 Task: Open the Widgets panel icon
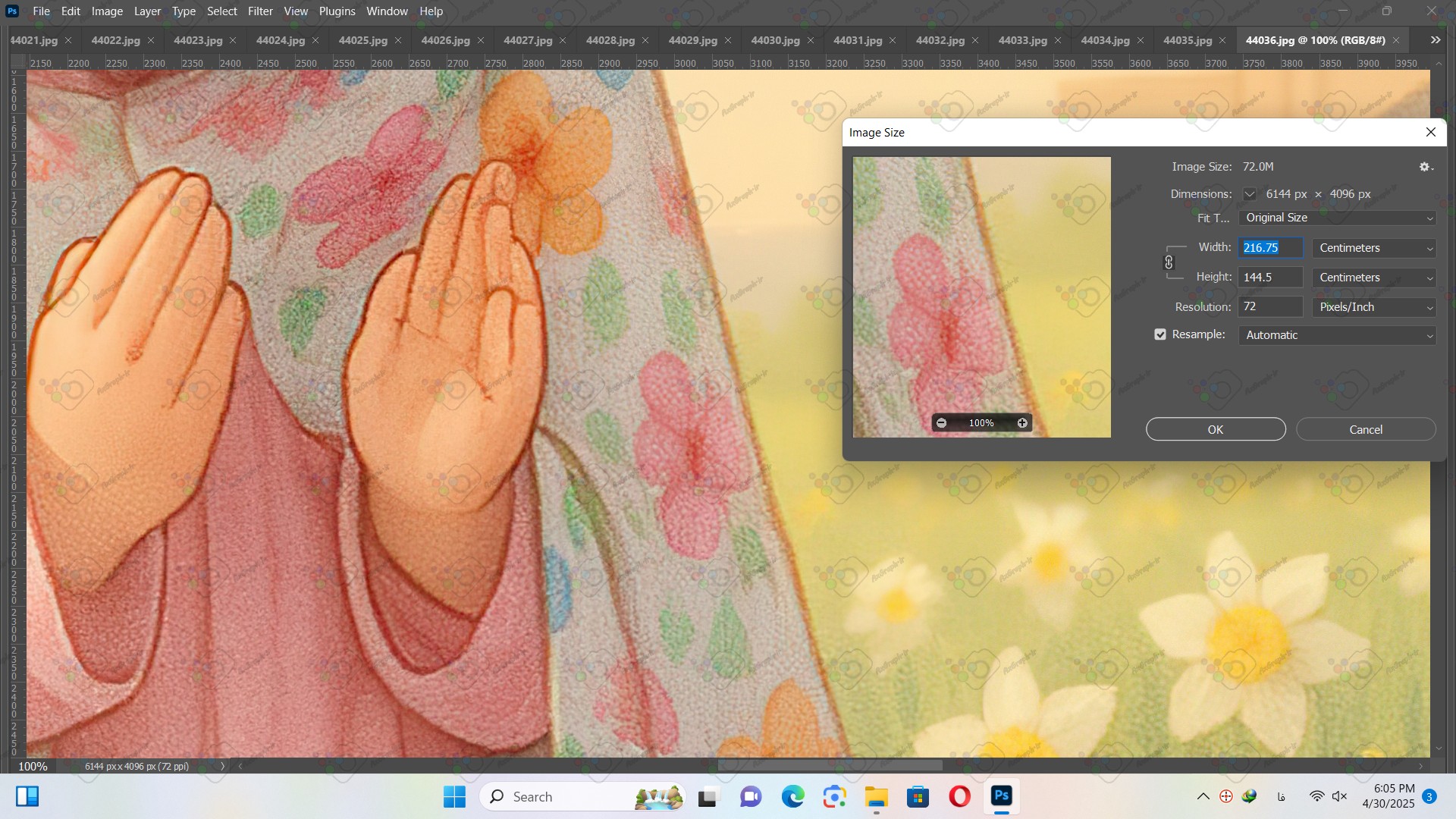point(27,797)
